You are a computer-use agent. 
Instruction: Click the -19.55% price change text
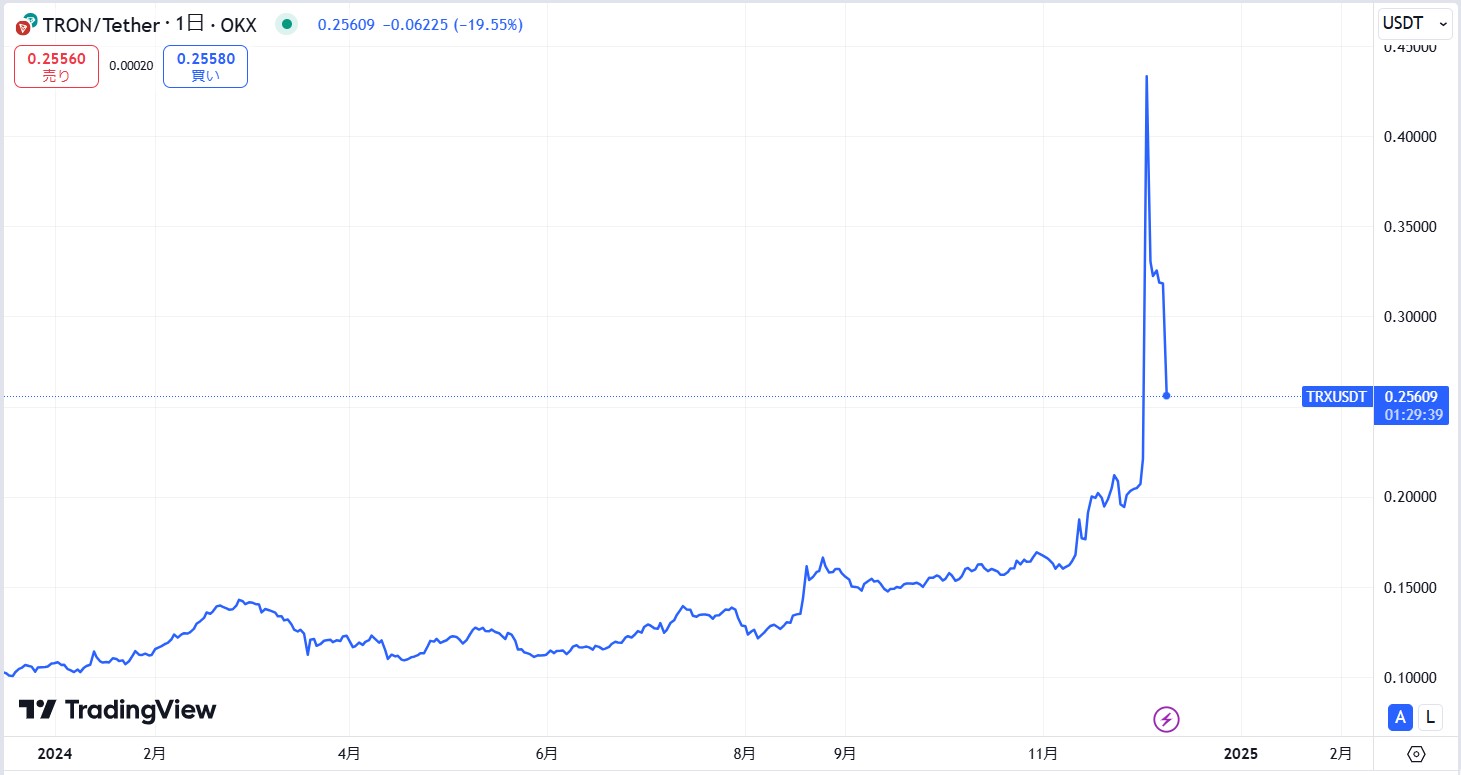(488, 24)
